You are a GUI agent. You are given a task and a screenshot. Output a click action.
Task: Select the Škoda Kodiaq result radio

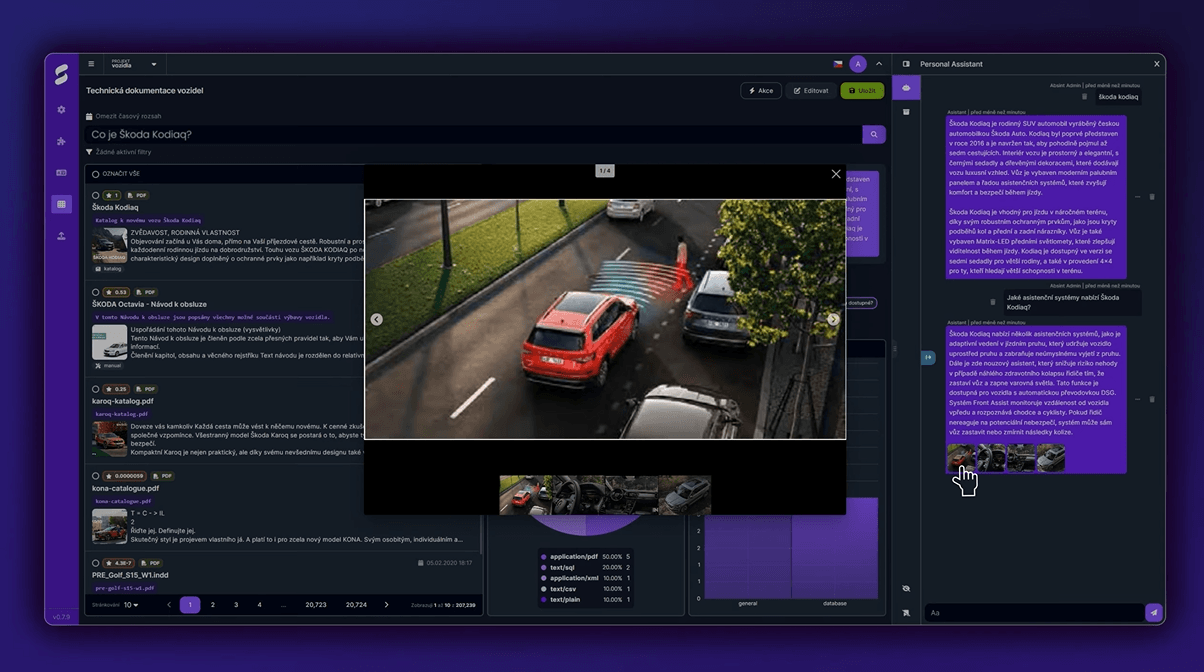(96, 196)
